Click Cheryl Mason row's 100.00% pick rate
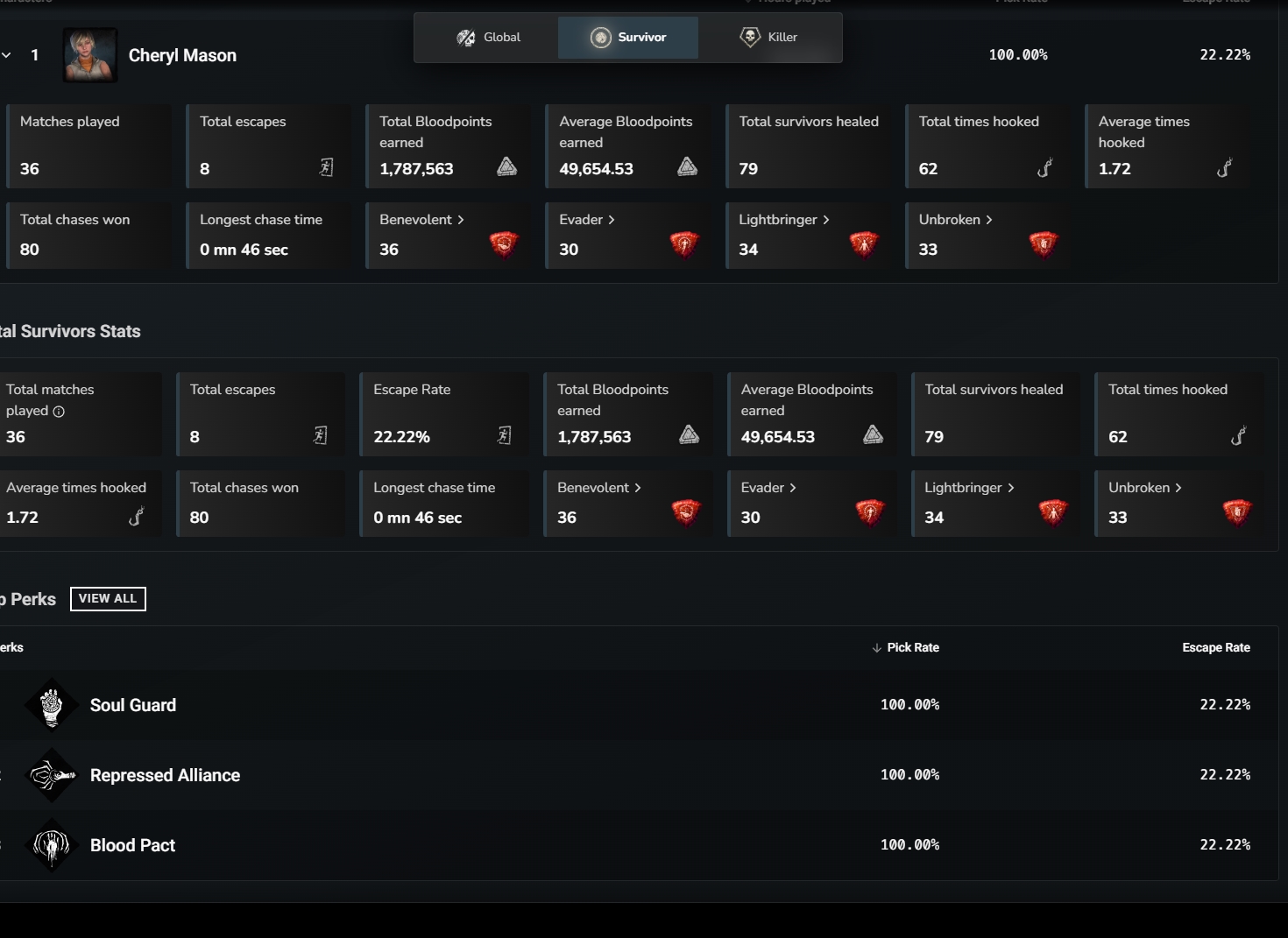The height and width of the screenshot is (938, 1288). coord(1018,55)
